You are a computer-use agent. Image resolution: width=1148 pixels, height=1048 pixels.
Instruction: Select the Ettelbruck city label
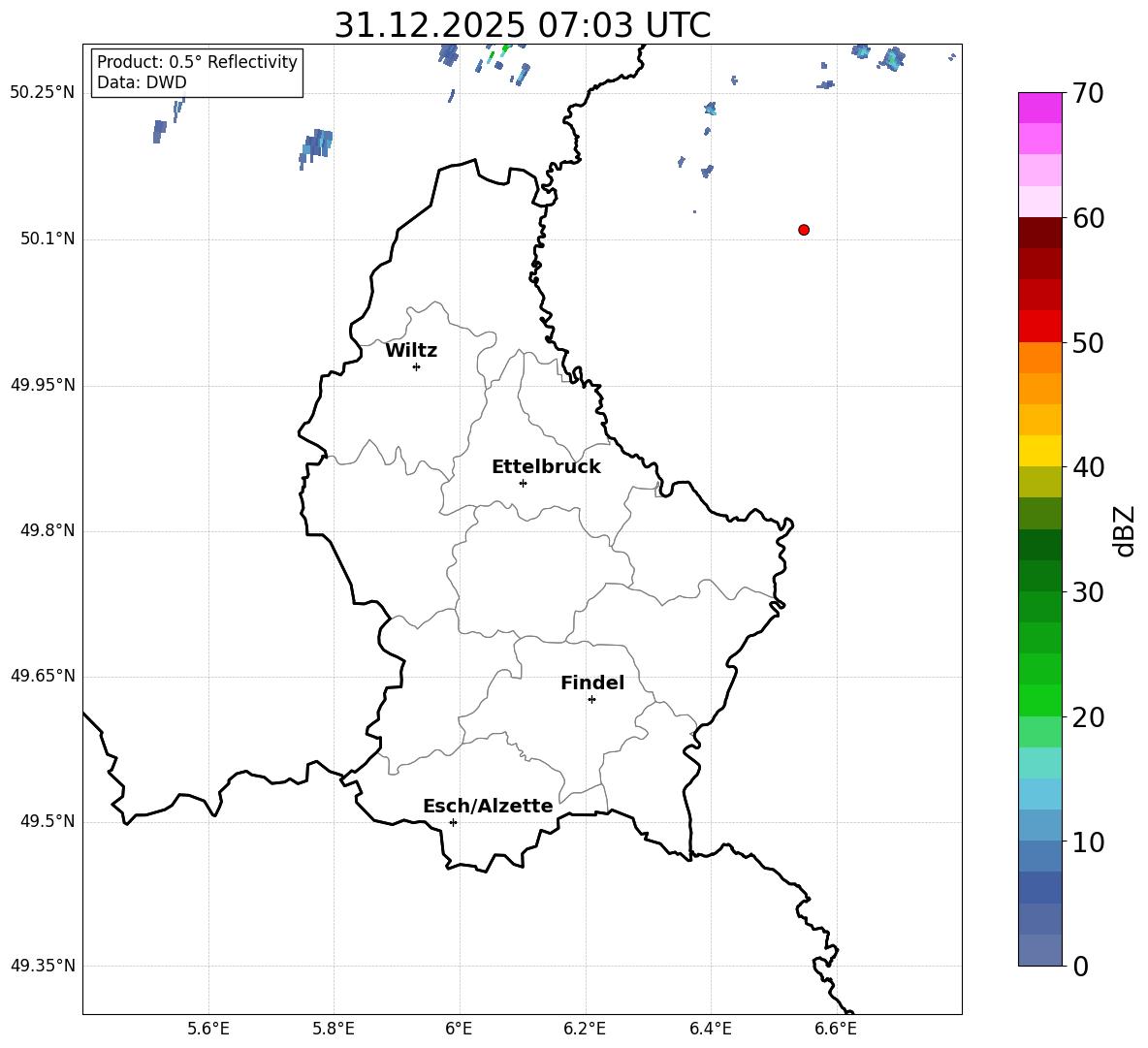(546, 467)
